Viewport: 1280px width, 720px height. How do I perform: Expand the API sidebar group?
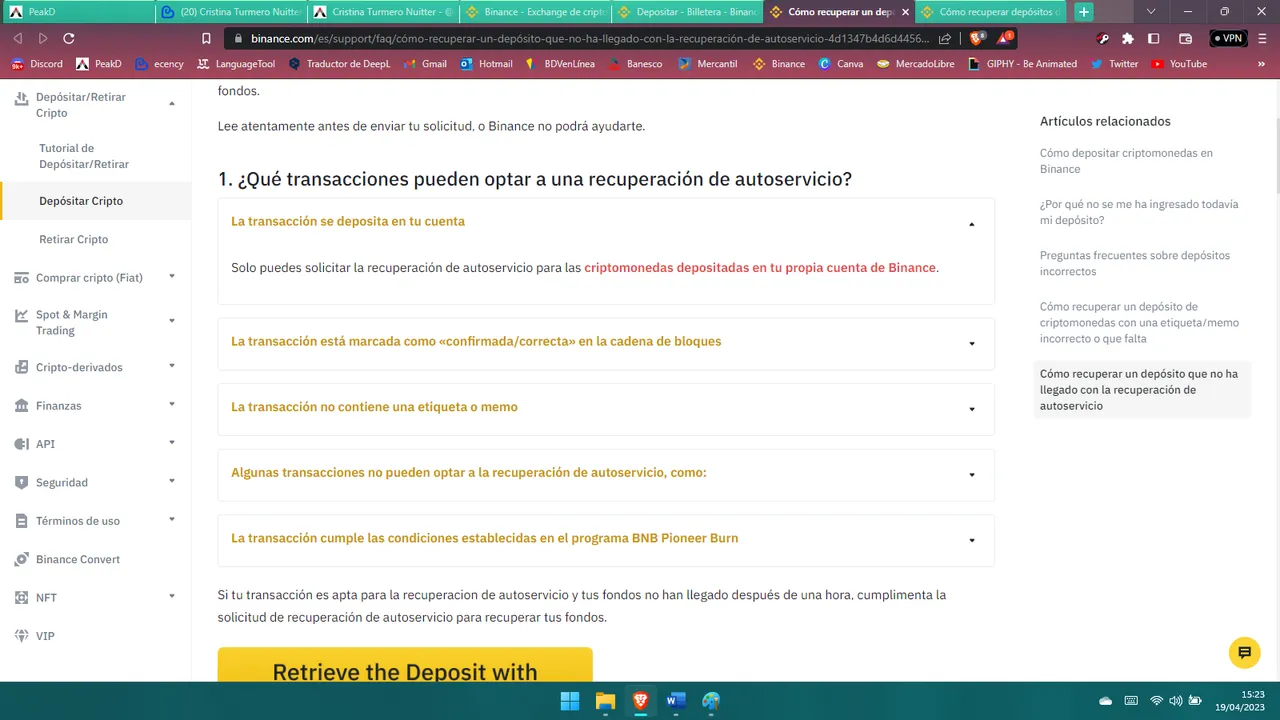click(x=172, y=443)
